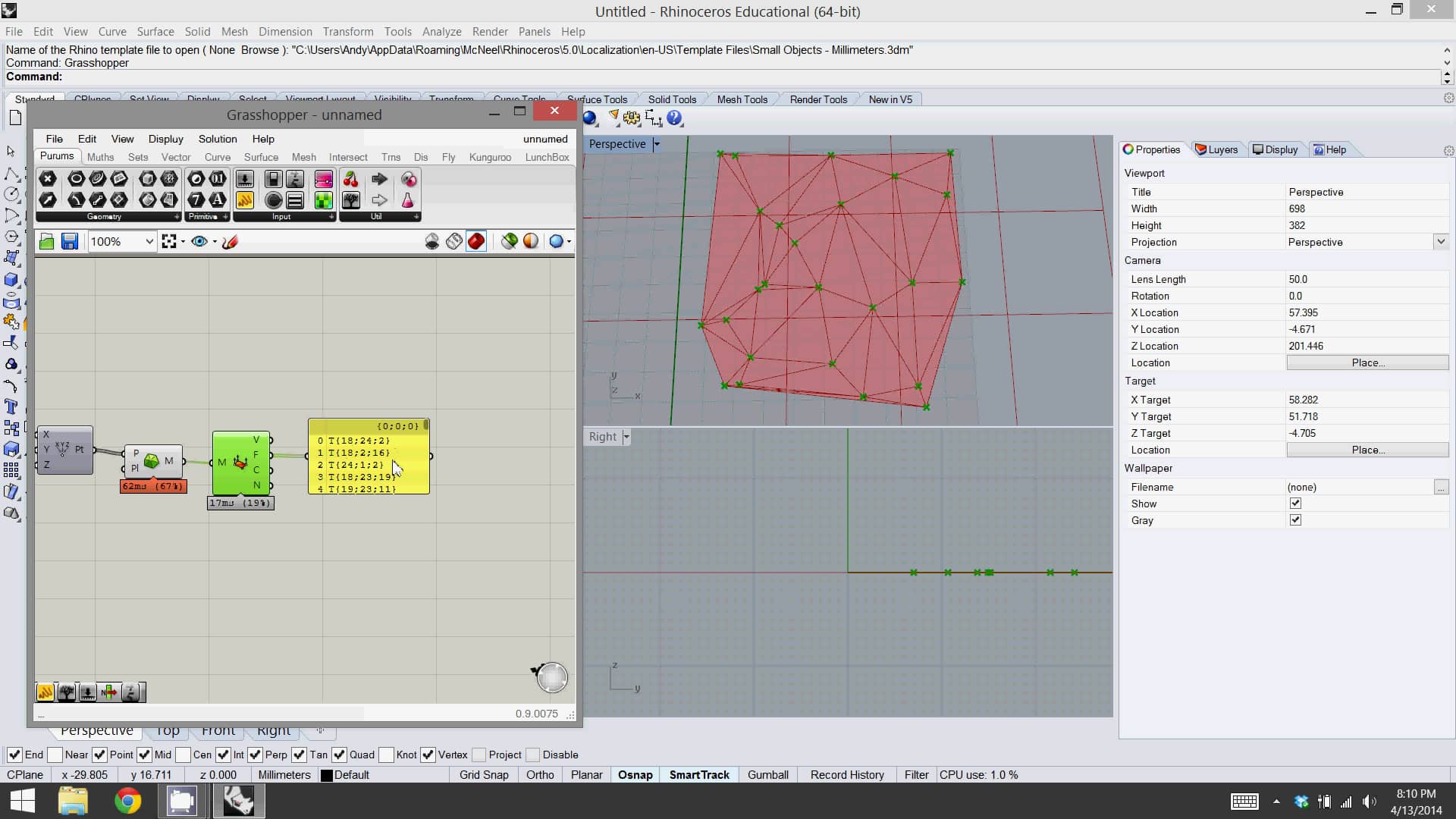Click the zoom extents icon near 100% control

[169, 241]
